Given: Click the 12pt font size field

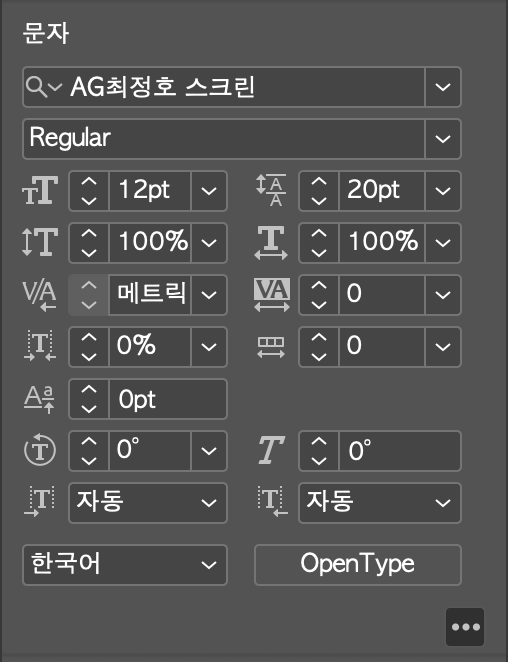Looking at the screenshot, I should pos(150,191).
